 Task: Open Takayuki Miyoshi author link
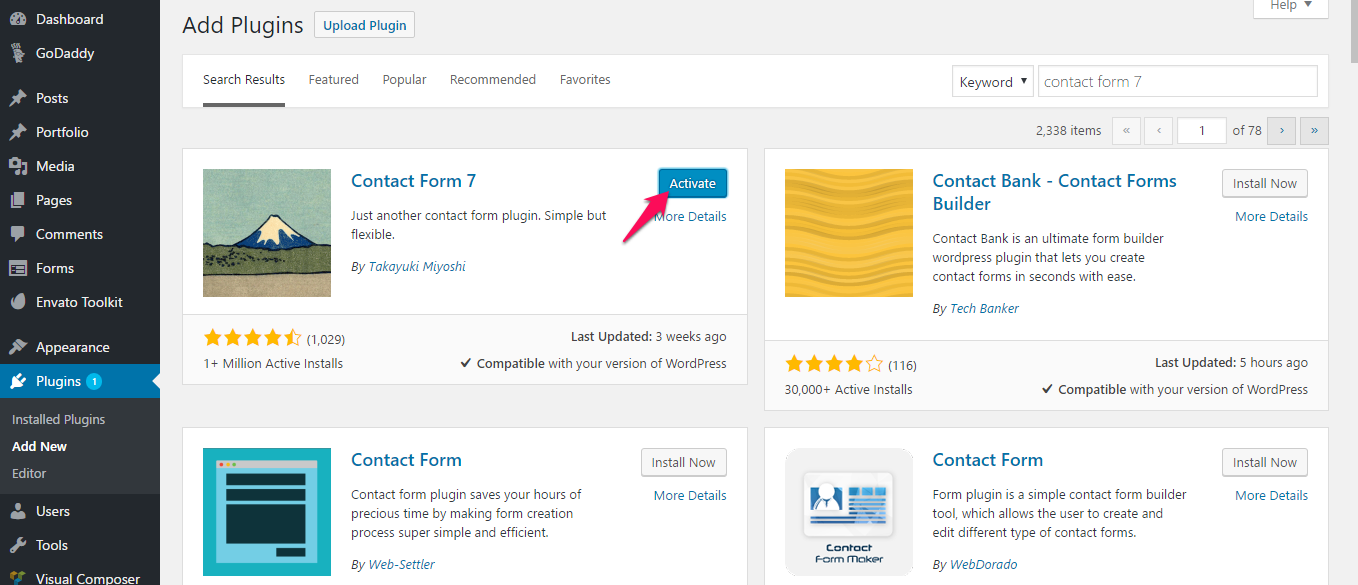click(x=417, y=266)
